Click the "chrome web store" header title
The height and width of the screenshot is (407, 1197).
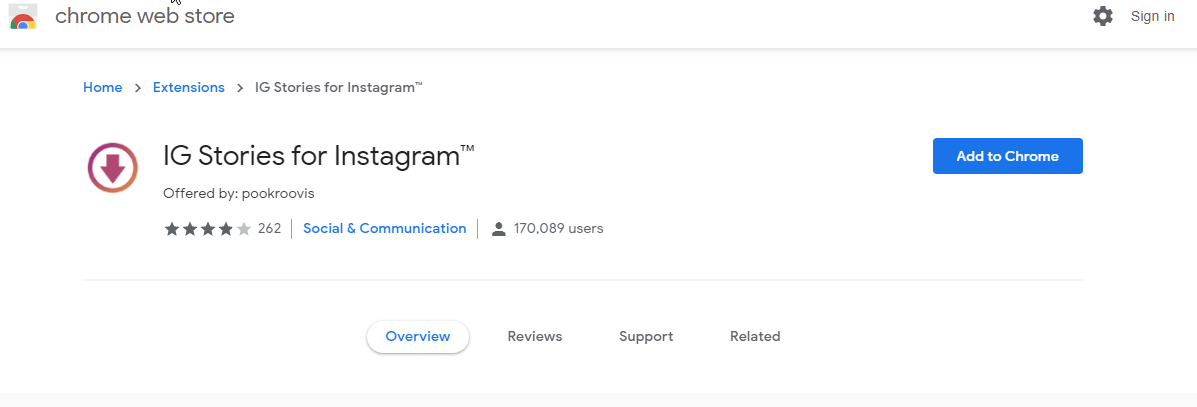(144, 16)
